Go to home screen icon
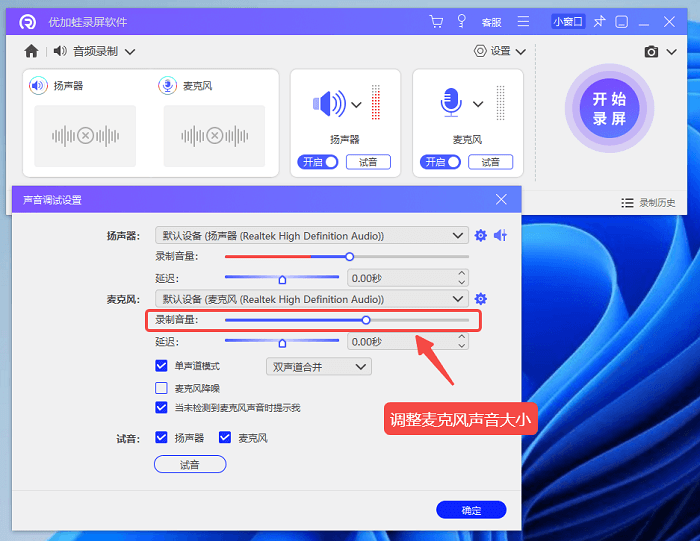The width and height of the screenshot is (700, 541). (31, 51)
